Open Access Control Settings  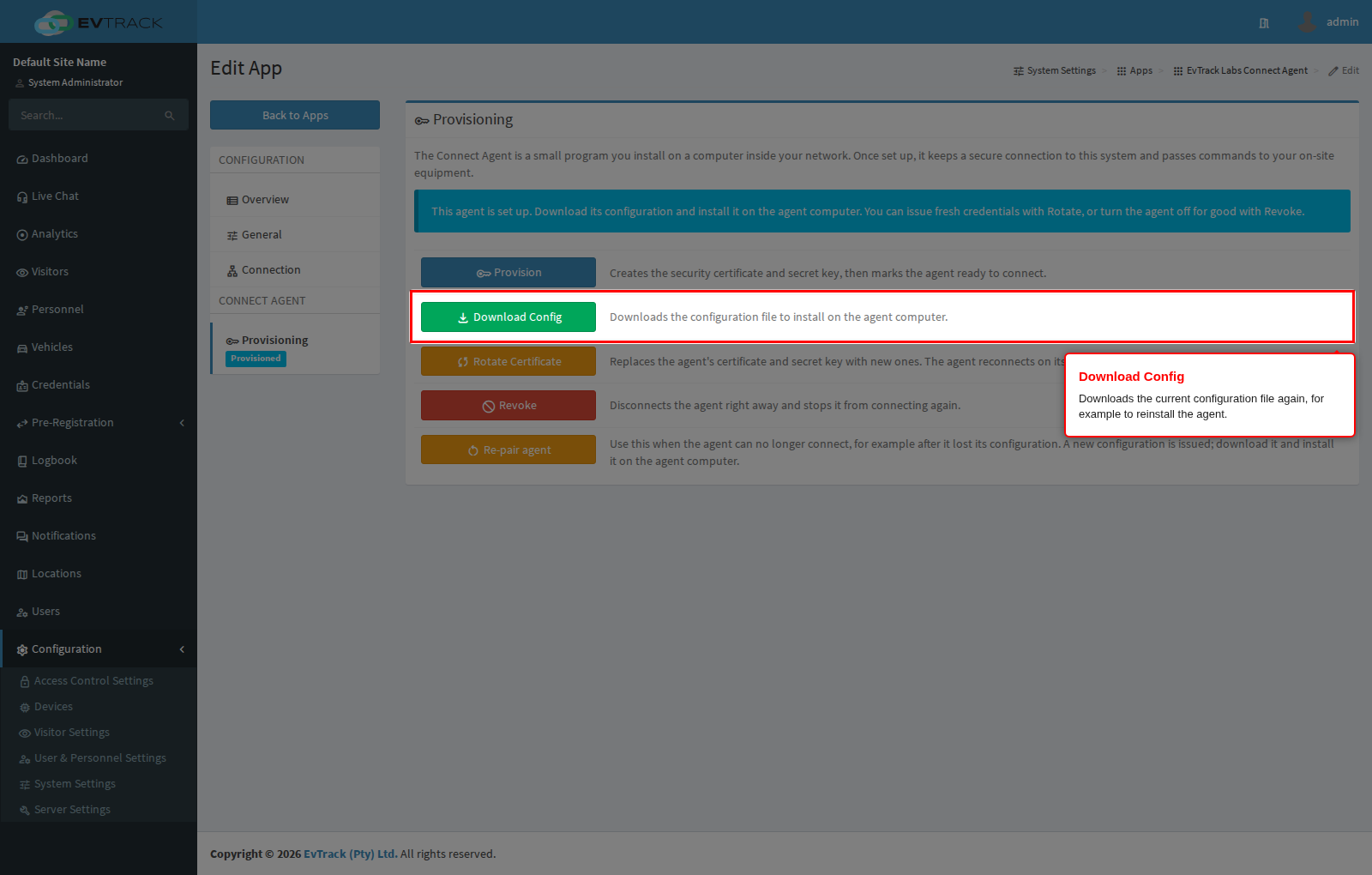point(99,681)
